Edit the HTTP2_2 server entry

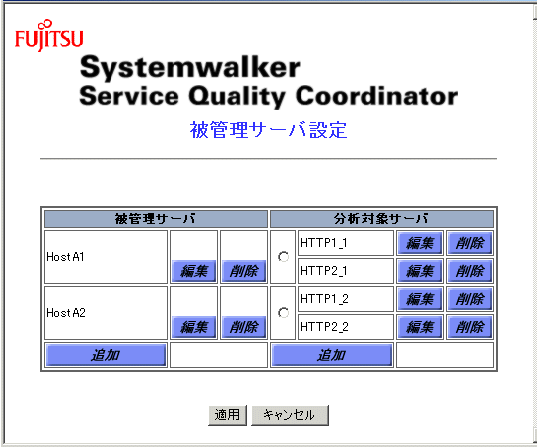pos(420,327)
